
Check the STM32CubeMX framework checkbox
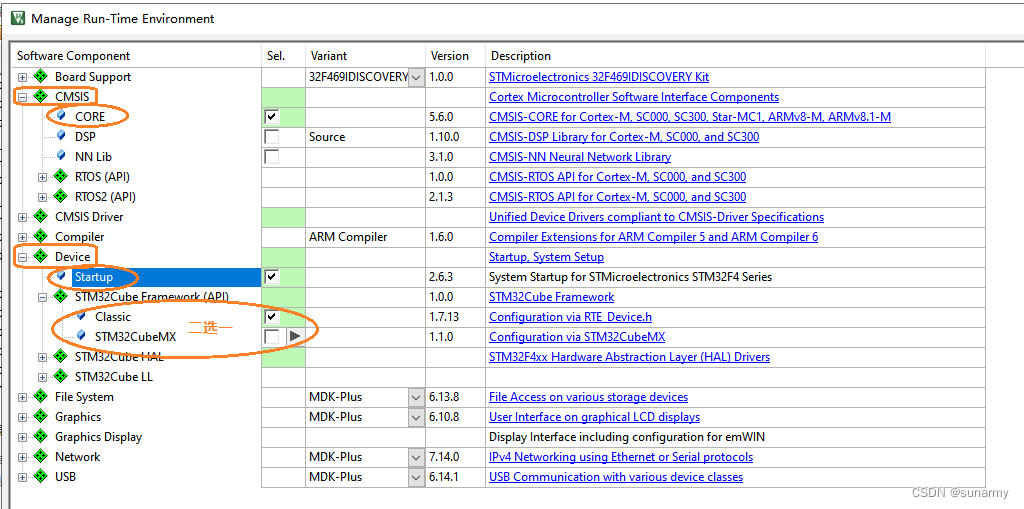[x=272, y=337]
